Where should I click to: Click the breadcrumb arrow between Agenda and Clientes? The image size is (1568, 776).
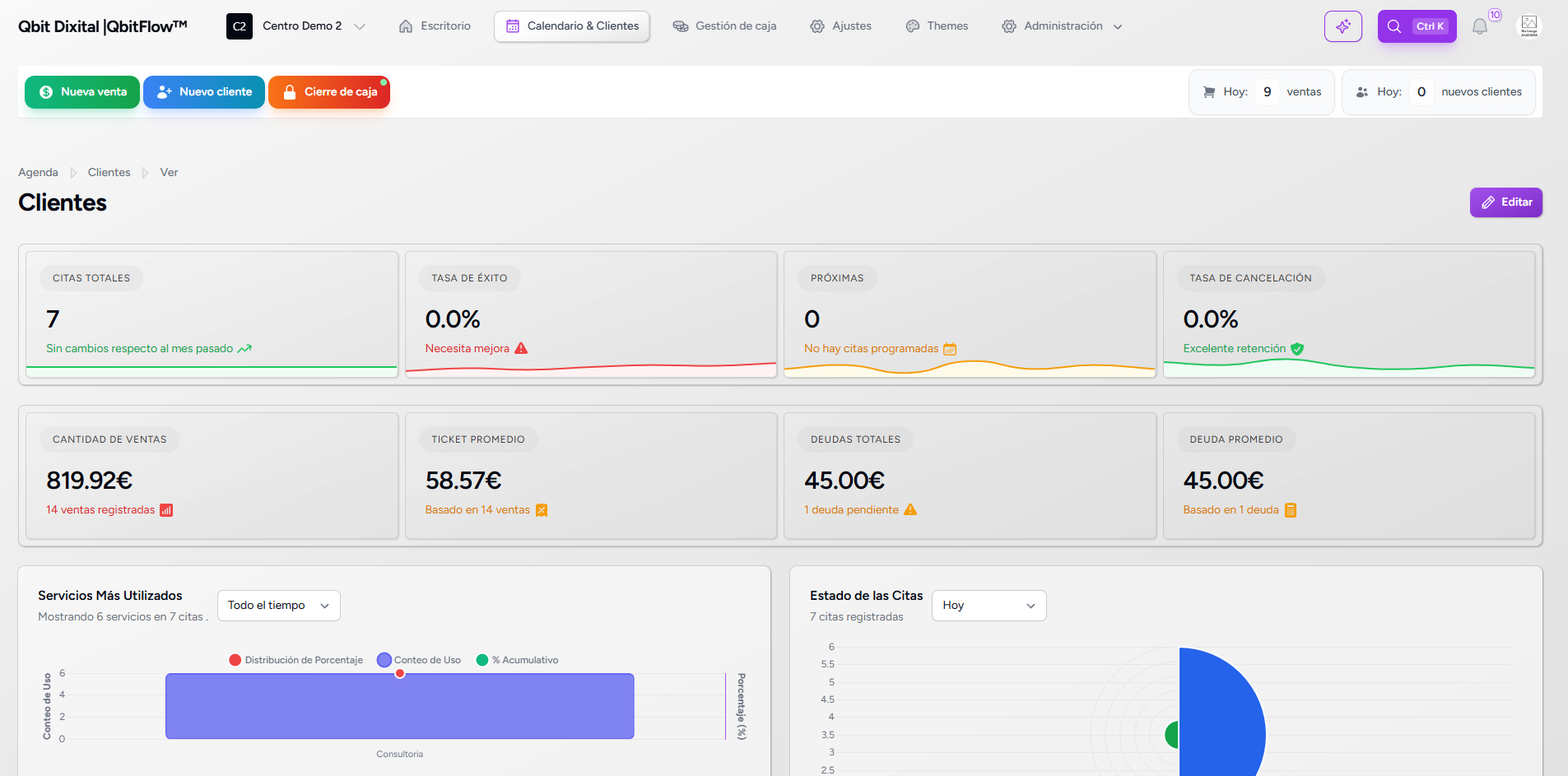pos(73,173)
